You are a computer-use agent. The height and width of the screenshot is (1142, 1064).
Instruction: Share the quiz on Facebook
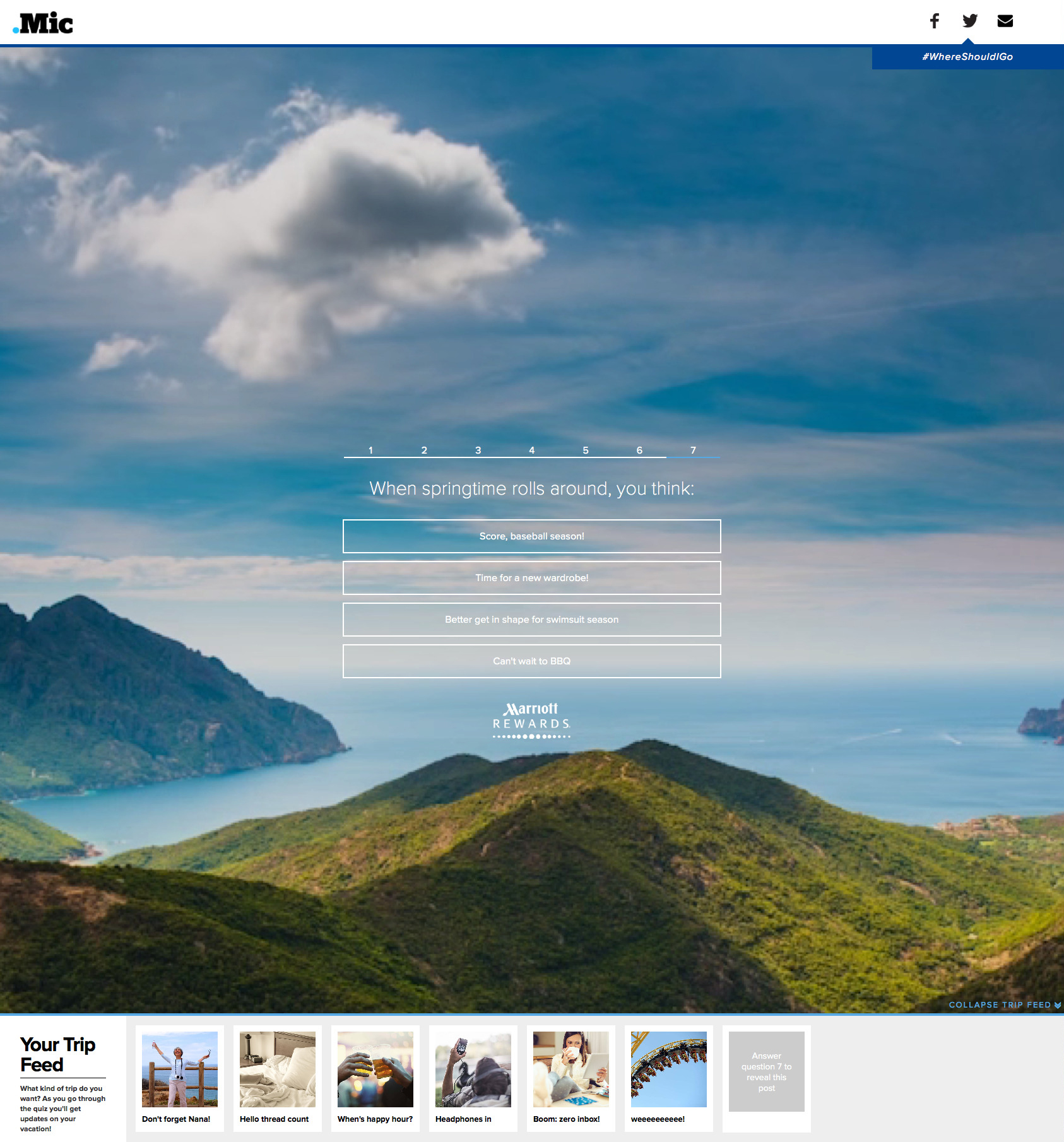click(x=934, y=21)
